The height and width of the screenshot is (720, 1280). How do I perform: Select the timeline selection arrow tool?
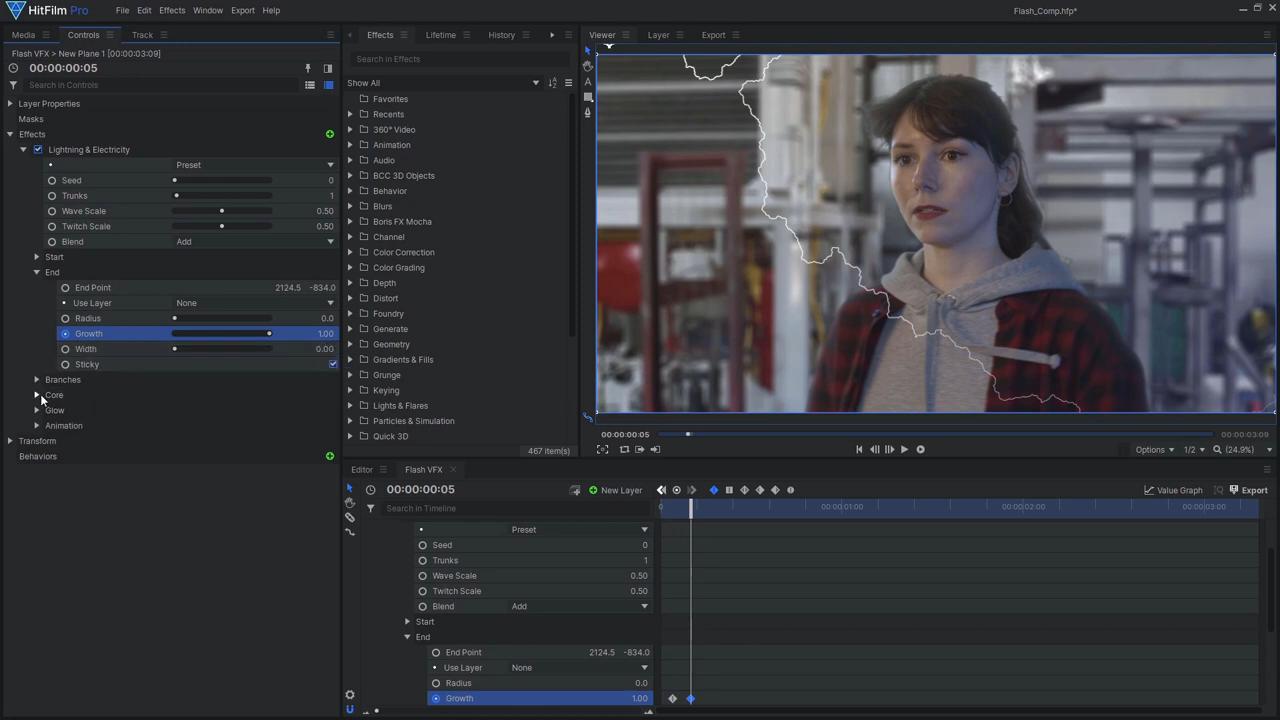pos(349,488)
